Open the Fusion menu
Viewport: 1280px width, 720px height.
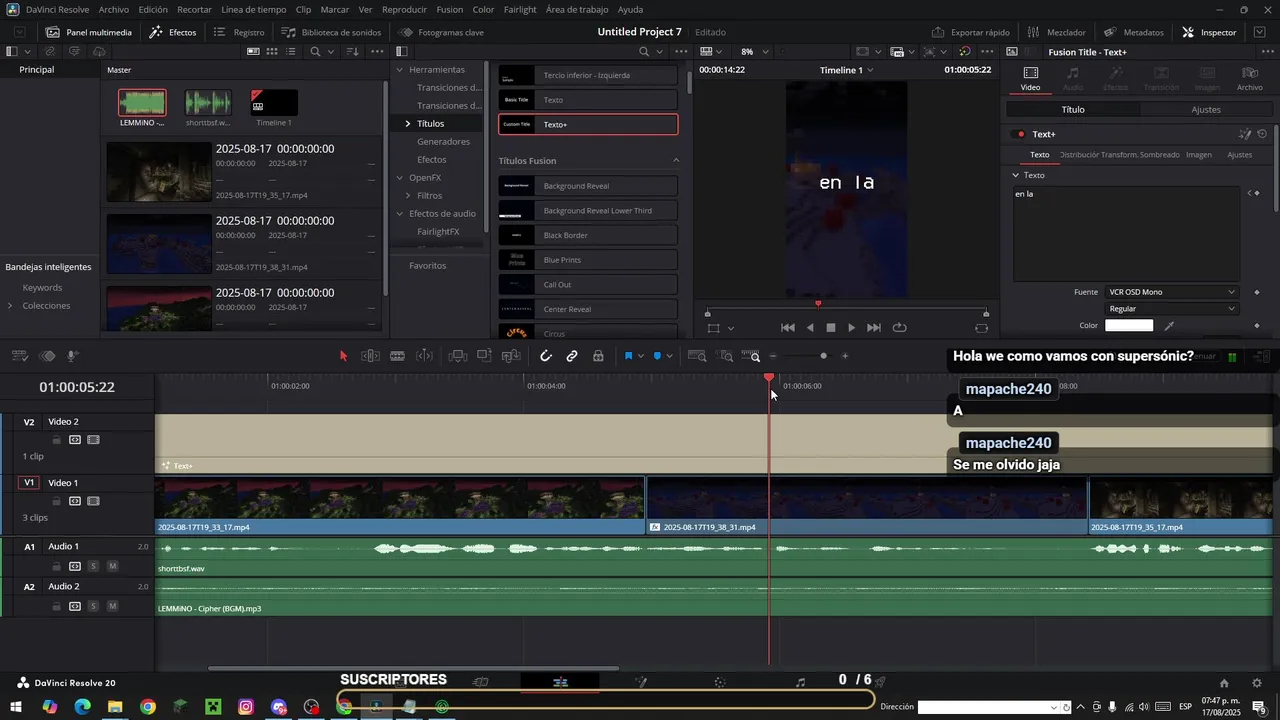pos(450,9)
